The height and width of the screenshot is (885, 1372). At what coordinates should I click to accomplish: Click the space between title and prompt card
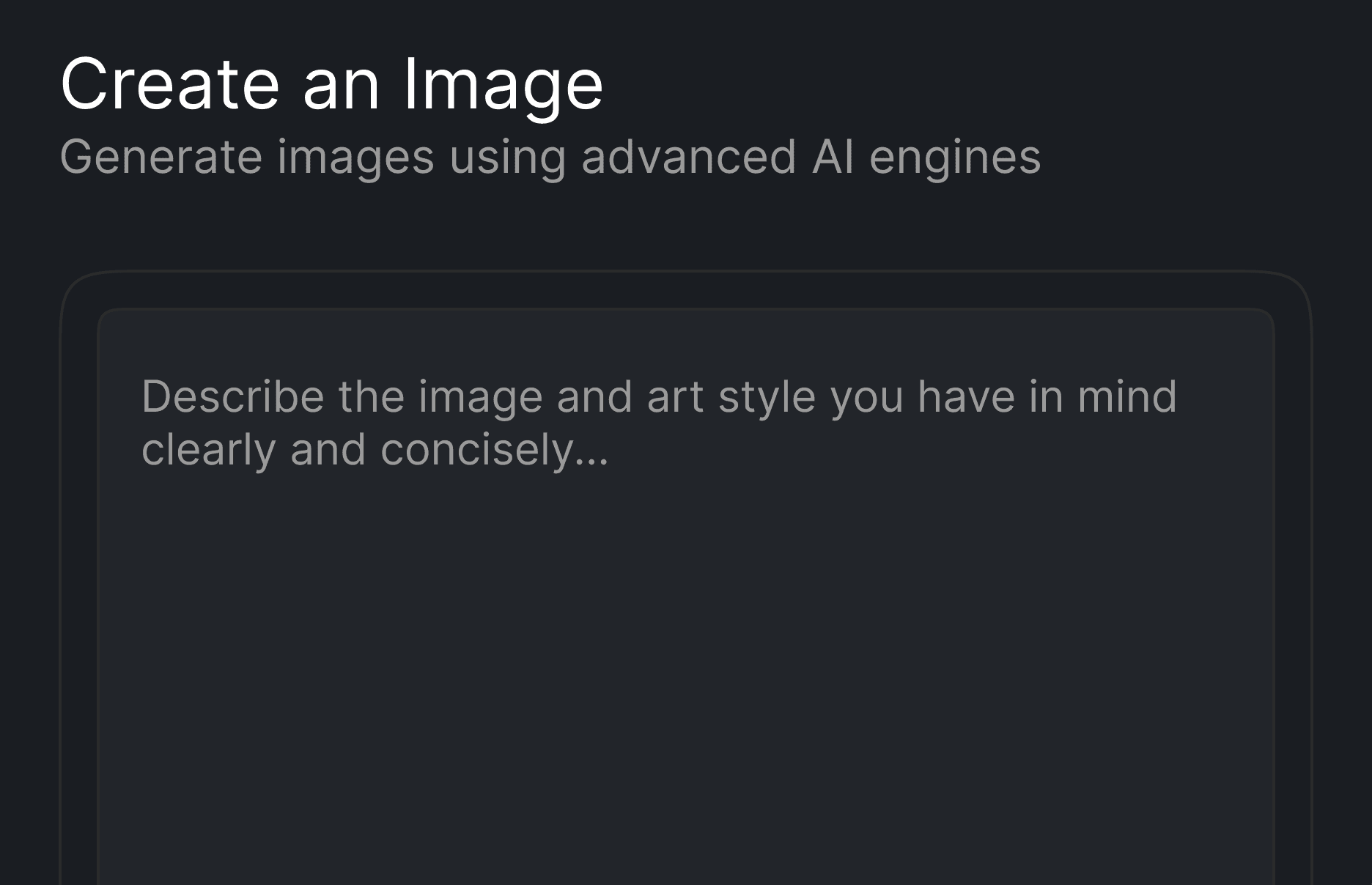click(x=682, y=220)
